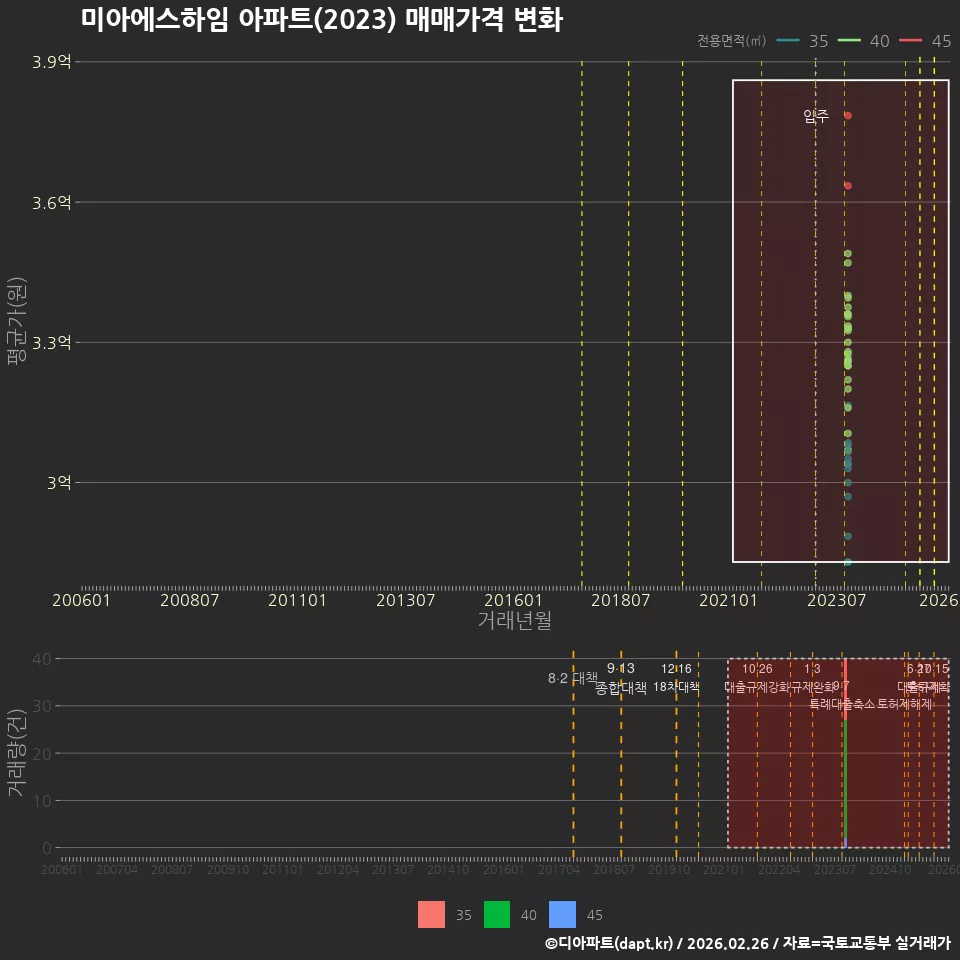Click the 12·16 policy marker label
The image size is (960, 960).
point(676,669)
